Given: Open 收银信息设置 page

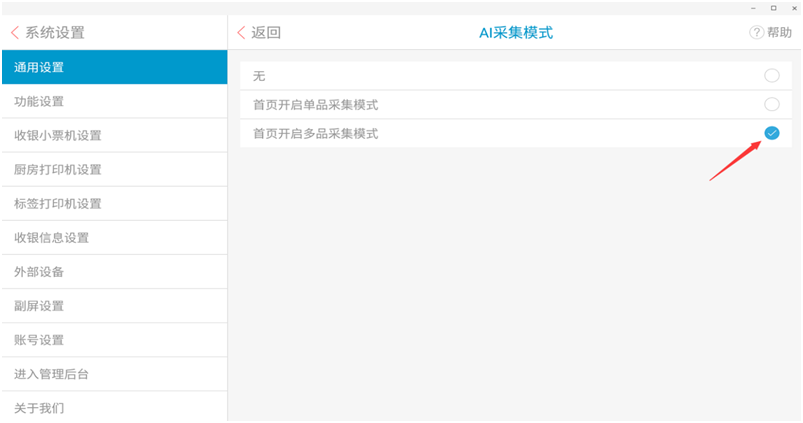Looking at the screenshot, I should point(114,238).
